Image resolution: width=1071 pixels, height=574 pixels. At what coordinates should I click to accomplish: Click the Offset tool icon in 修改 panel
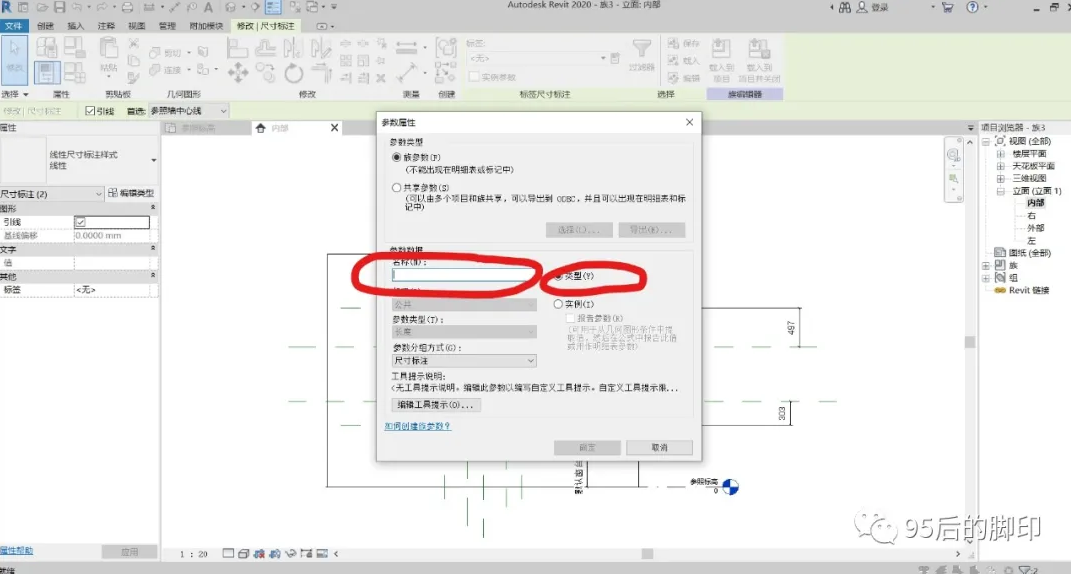click(265, 48)
